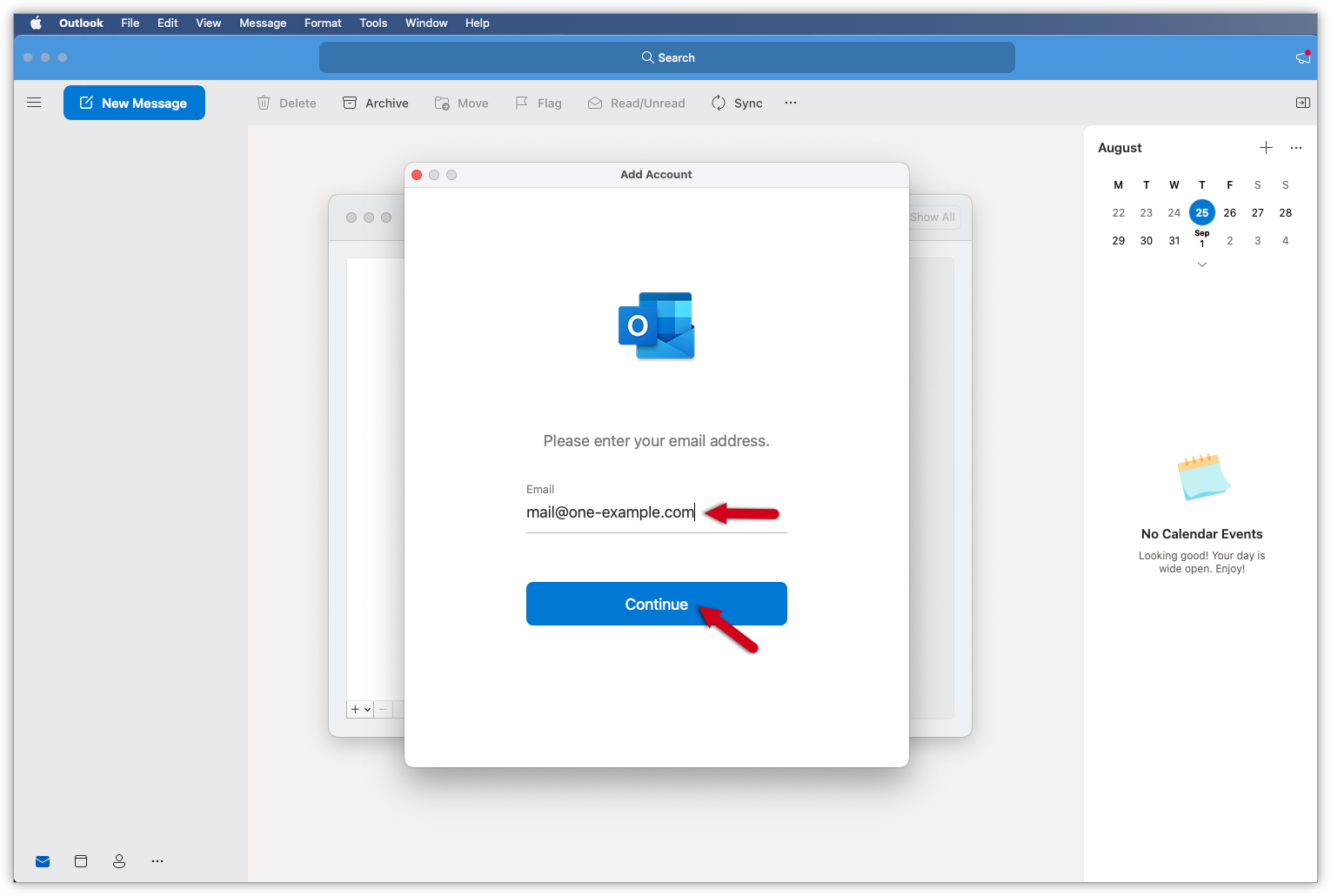
Task: Open the Mail view icon at bottom
Action: click(x=43, y=861)
